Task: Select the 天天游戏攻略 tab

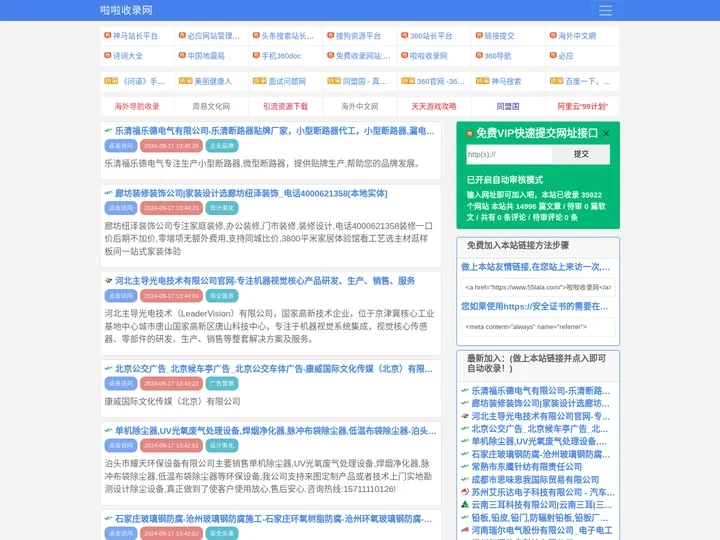Action: [434, 107]
